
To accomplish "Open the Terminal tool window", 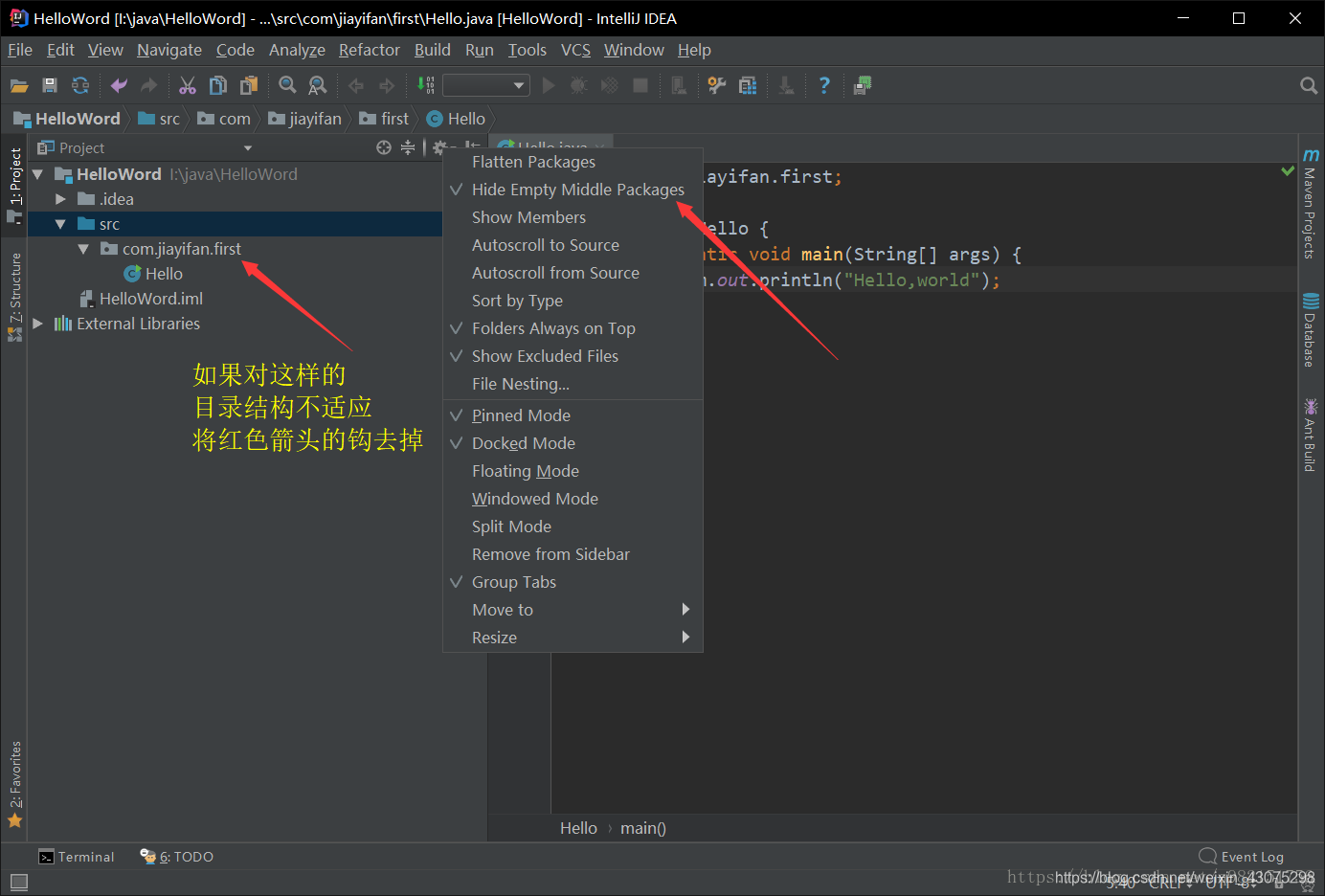I will pos(77,857).
